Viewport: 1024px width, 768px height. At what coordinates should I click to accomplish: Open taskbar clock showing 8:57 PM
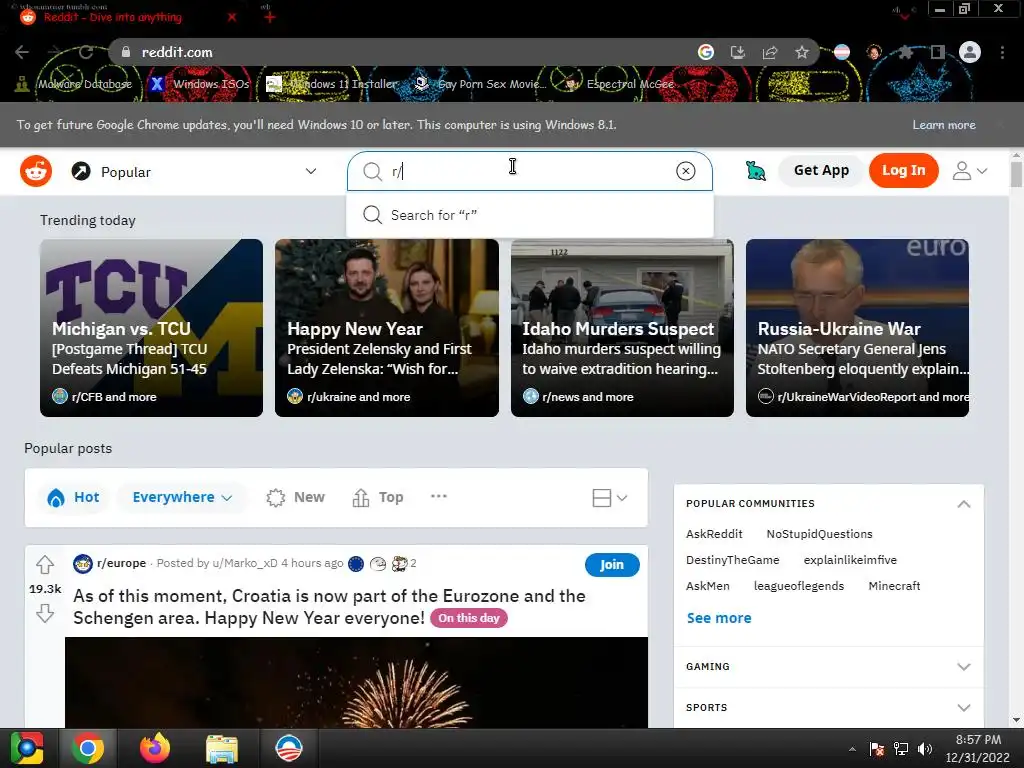click(x=978, y=748)
